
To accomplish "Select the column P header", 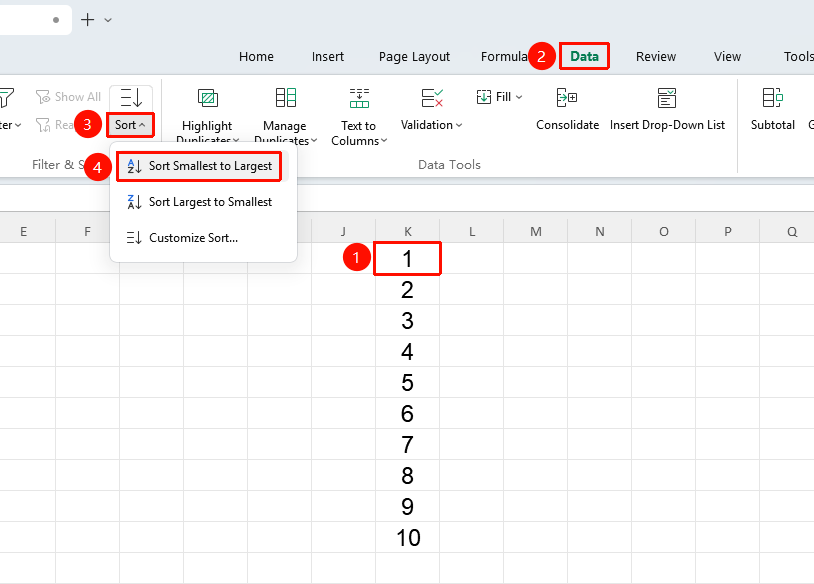I will [x=728, y=232].
